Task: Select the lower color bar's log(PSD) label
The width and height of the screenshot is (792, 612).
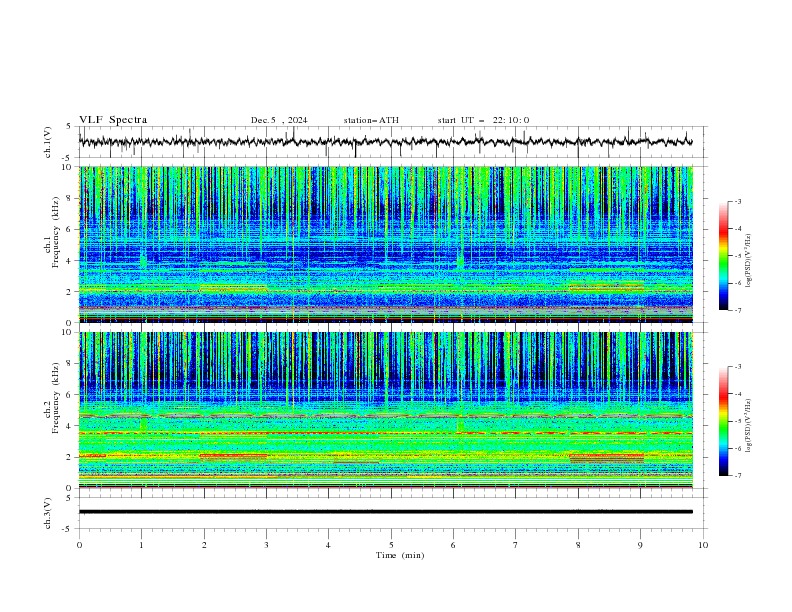Action: [x=748, y=426]
